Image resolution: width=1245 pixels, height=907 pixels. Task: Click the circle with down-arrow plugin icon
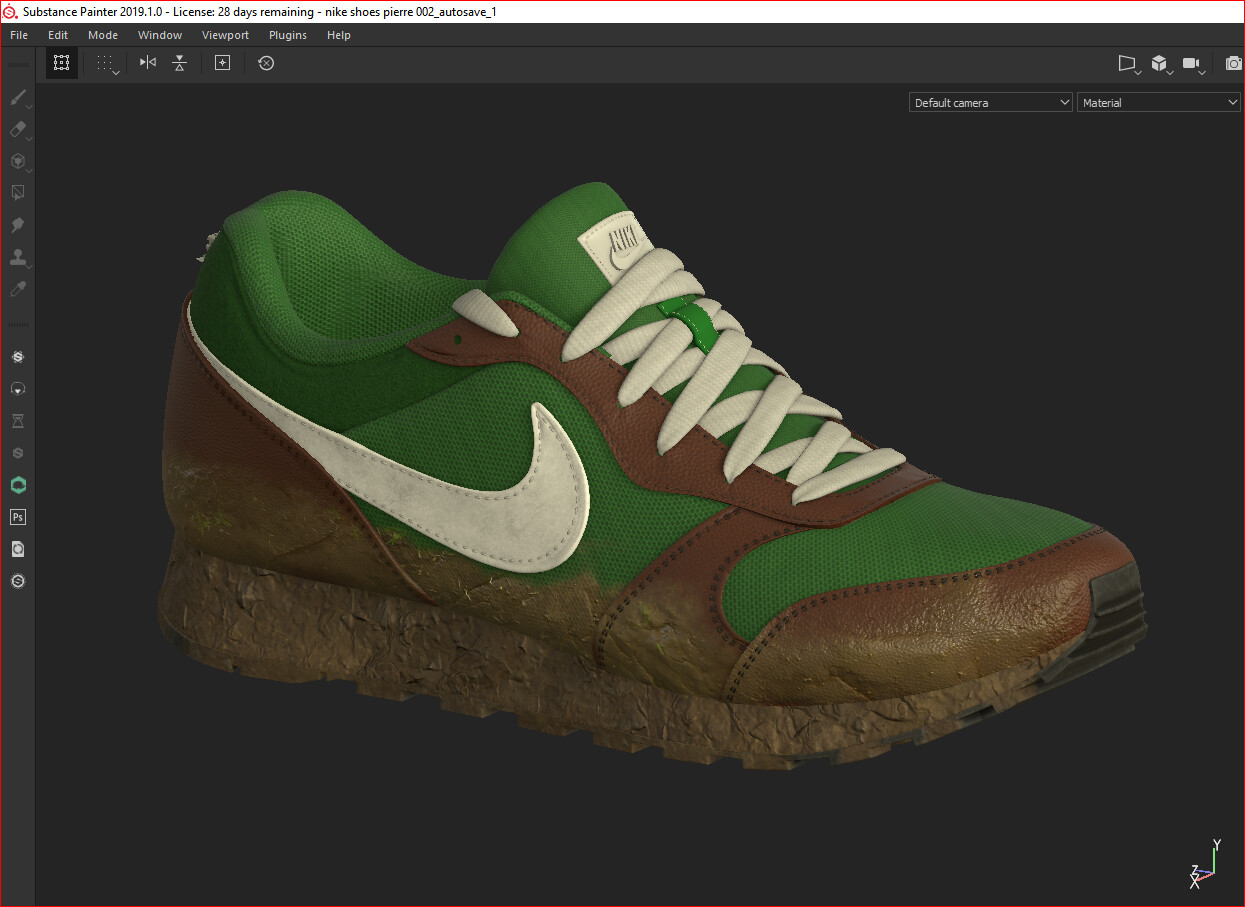point(17,389)
